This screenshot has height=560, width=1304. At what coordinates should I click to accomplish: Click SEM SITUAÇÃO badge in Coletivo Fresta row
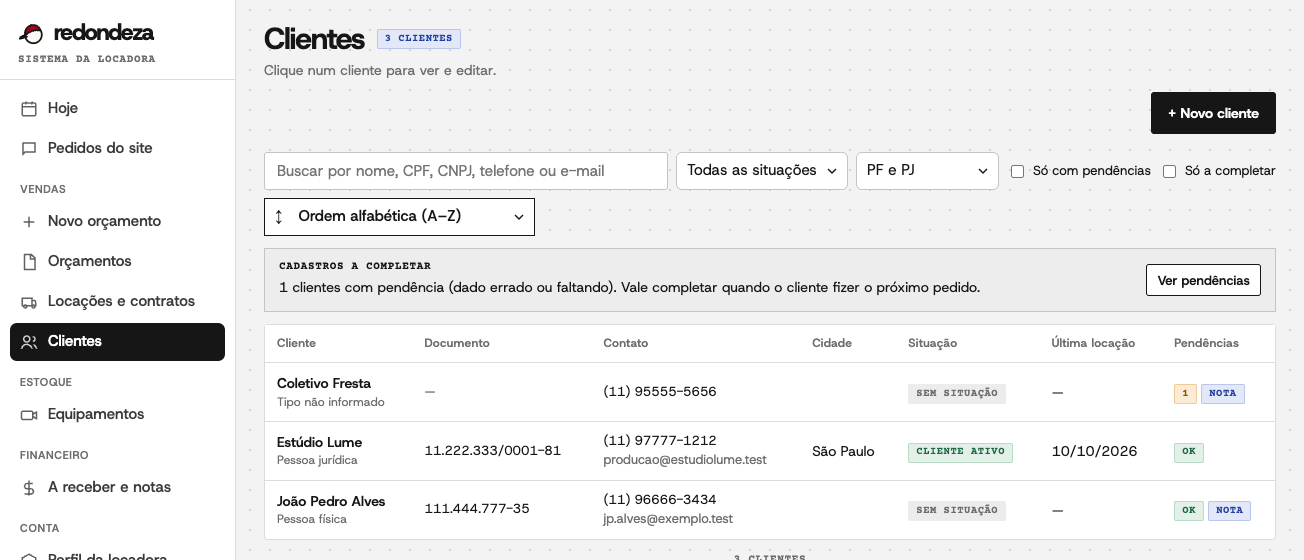[957, 393]
